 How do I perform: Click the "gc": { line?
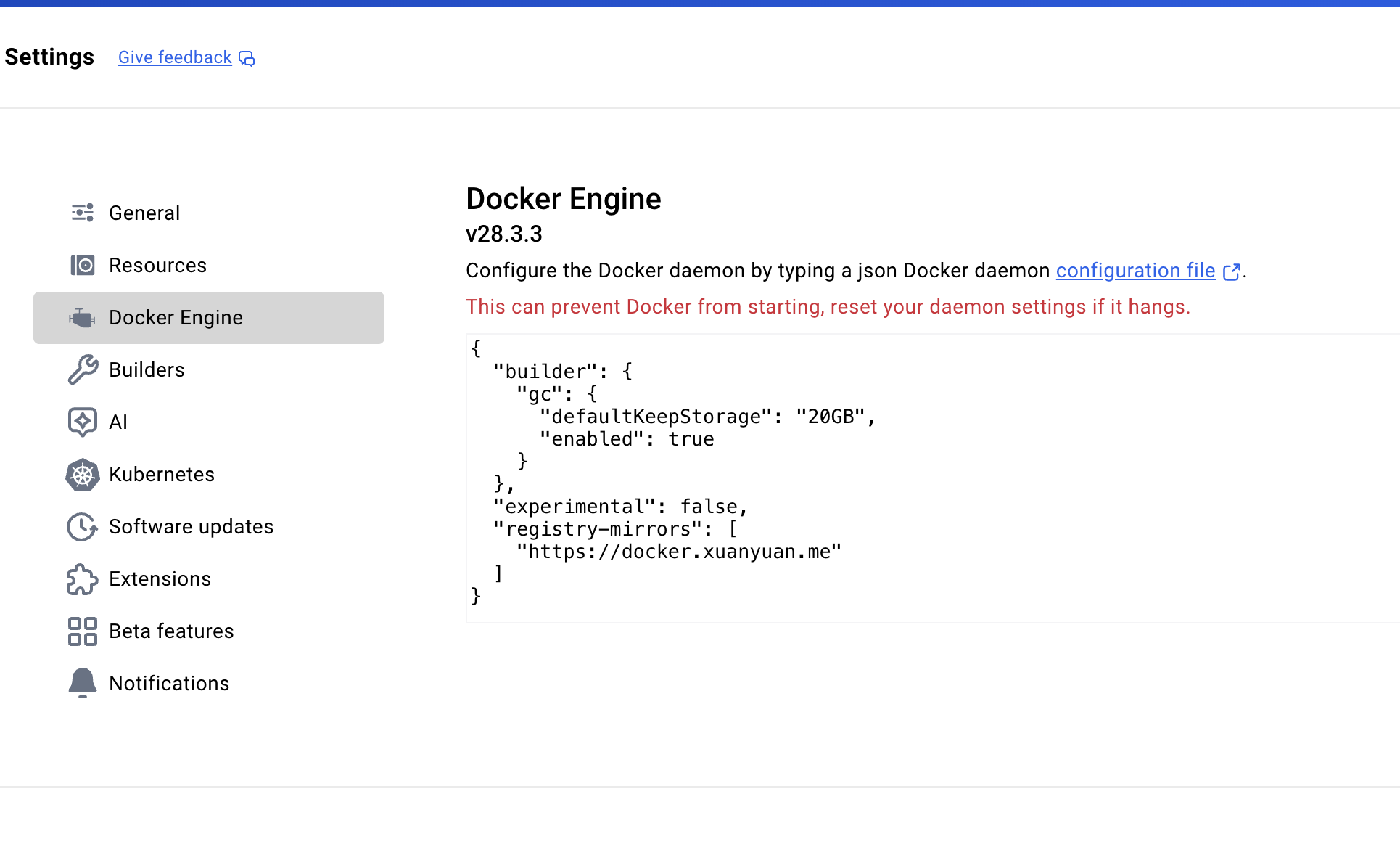557,394
